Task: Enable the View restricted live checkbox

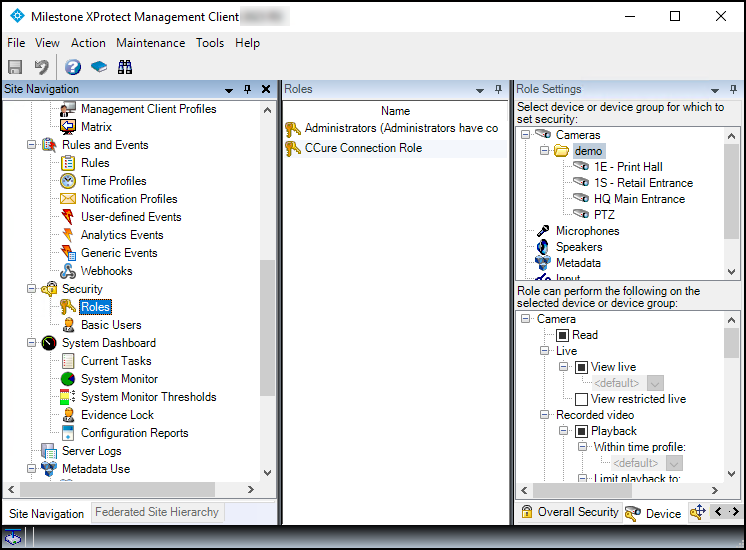Action: pos(581,399)
